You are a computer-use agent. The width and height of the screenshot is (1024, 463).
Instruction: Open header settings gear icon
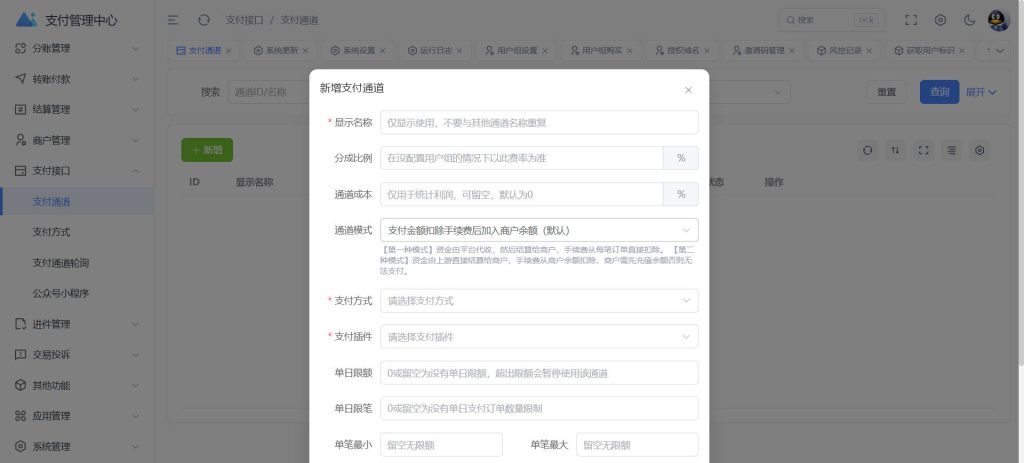tap(940, 20)
